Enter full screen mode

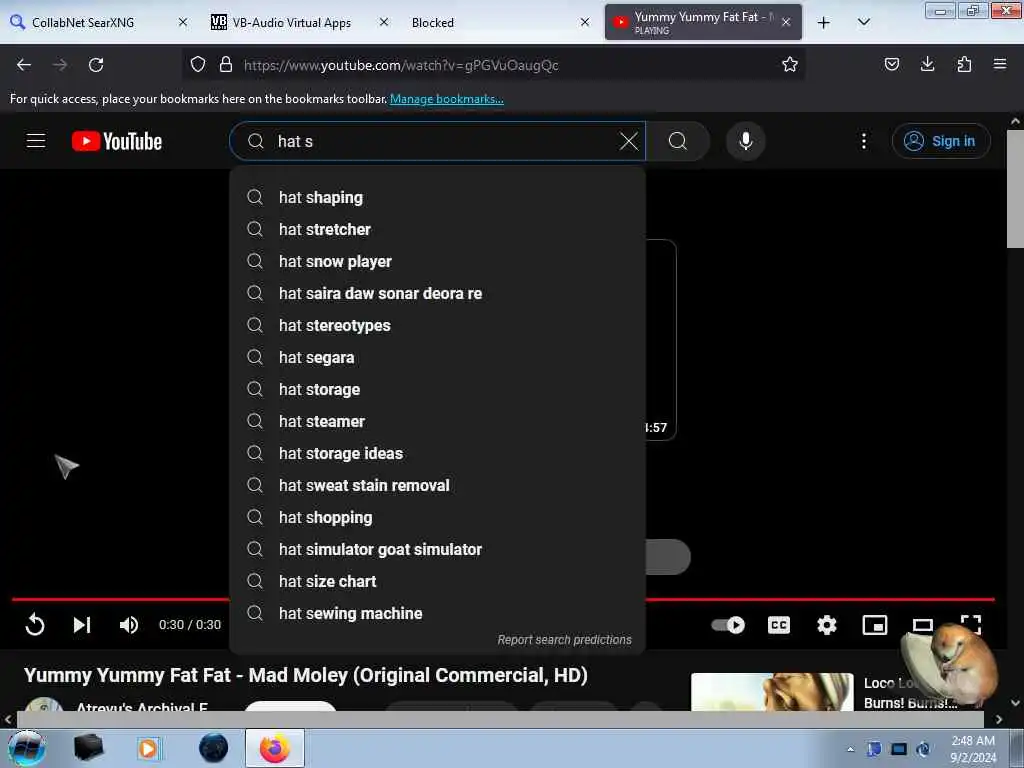tap(970, 624)
